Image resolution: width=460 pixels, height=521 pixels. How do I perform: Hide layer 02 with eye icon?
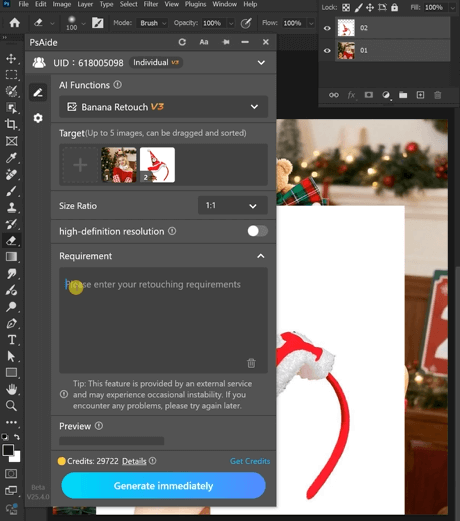[x=327, y=28]
